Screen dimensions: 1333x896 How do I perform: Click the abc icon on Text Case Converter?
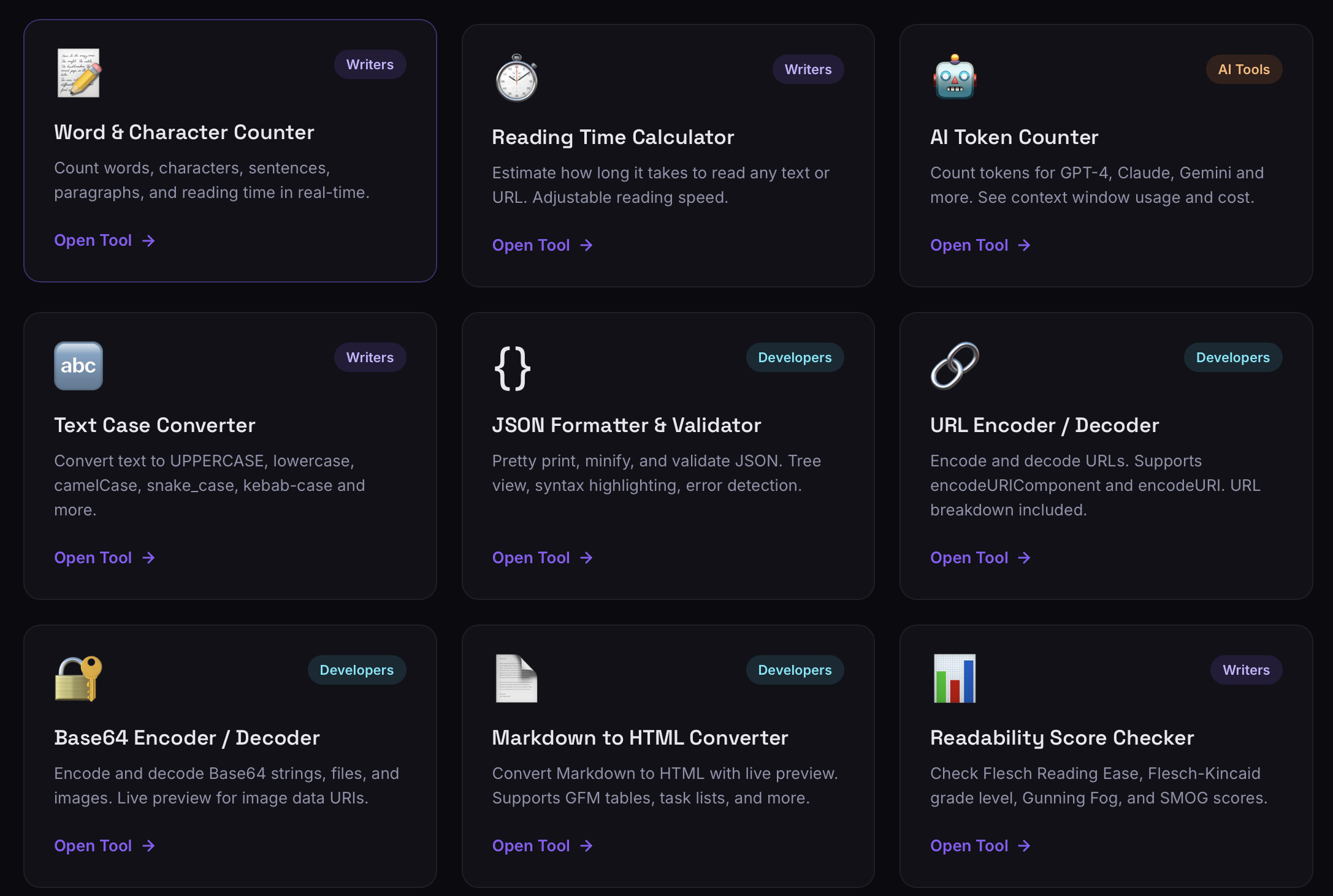(78, 366)
